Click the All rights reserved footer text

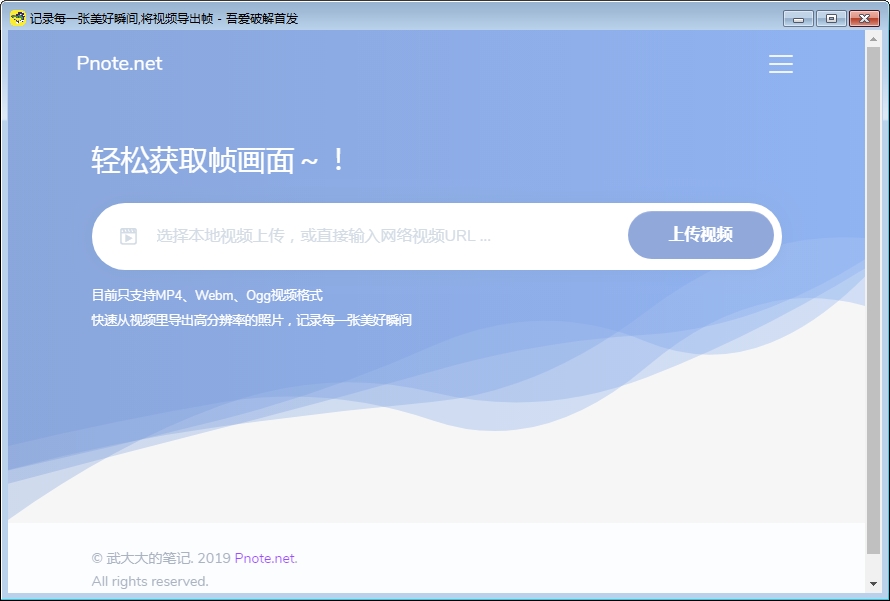click(x=150, y=581)
